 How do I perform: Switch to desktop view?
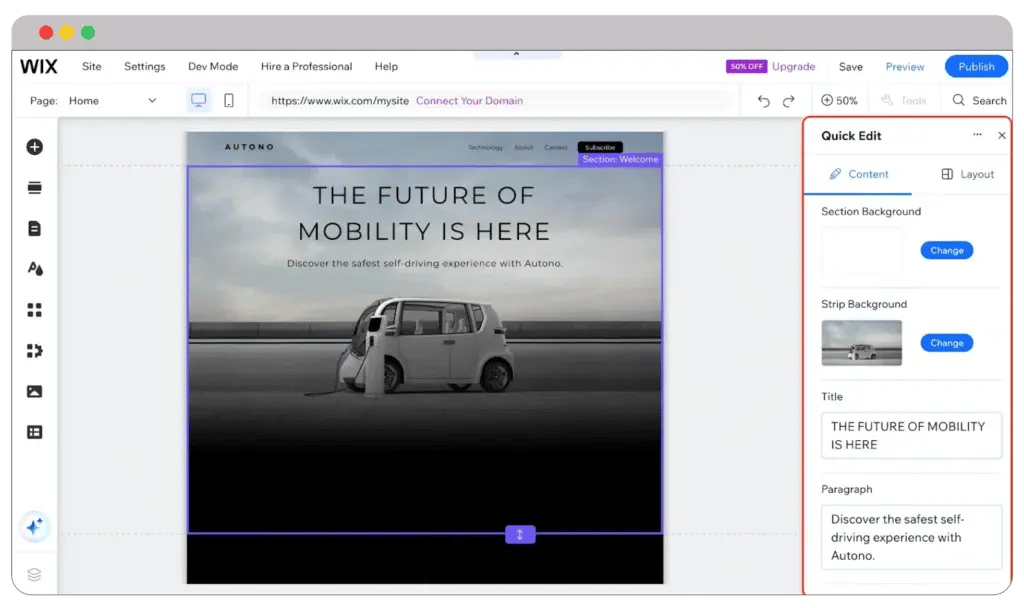[x=198, y=101]
